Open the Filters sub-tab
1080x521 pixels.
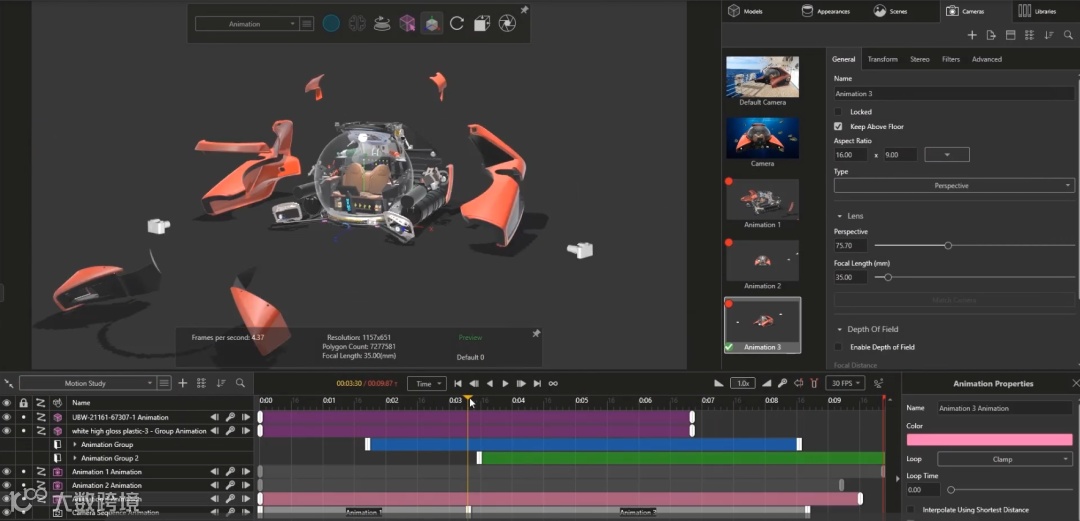point(951,59)
